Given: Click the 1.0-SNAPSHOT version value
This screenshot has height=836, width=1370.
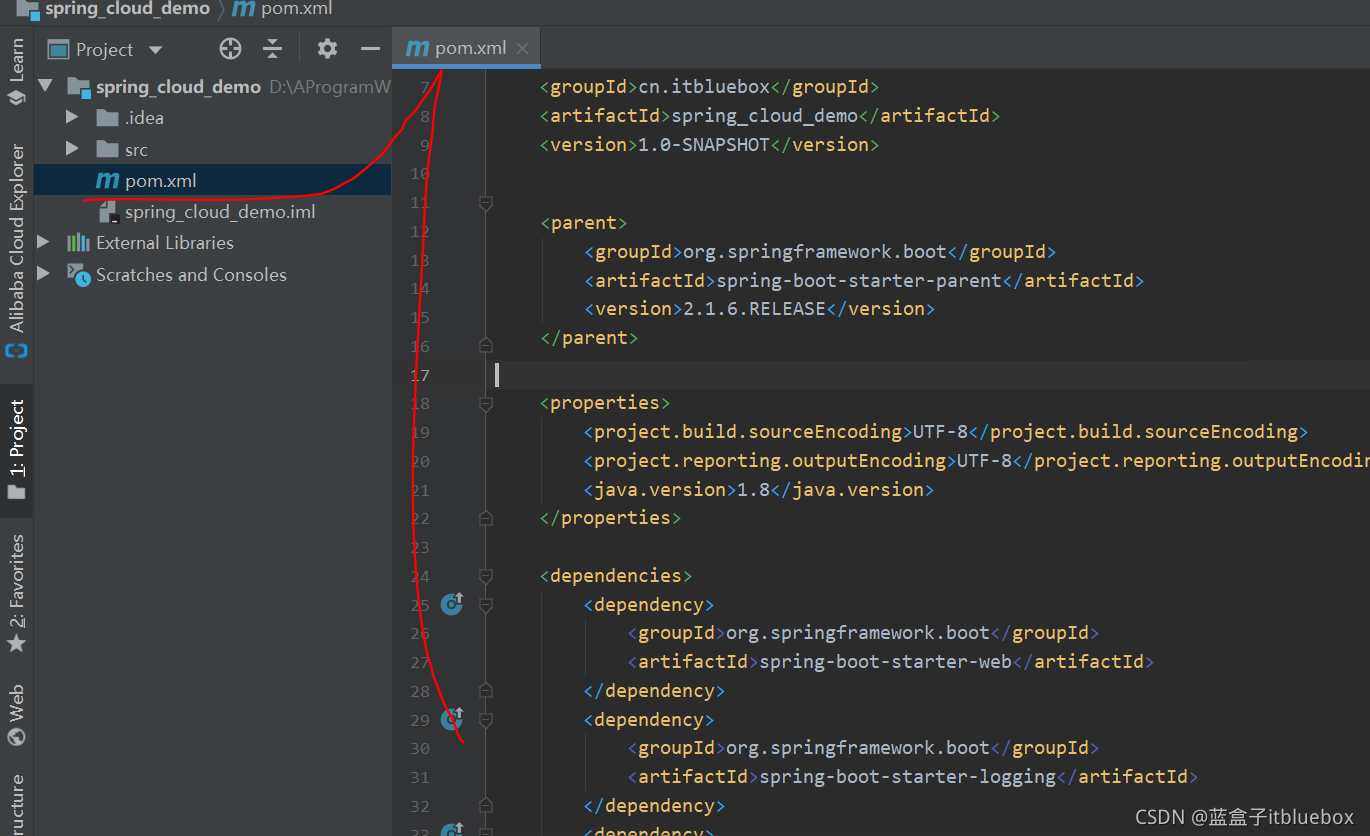Looking at the screenshot, I should (x=704, y=145).
